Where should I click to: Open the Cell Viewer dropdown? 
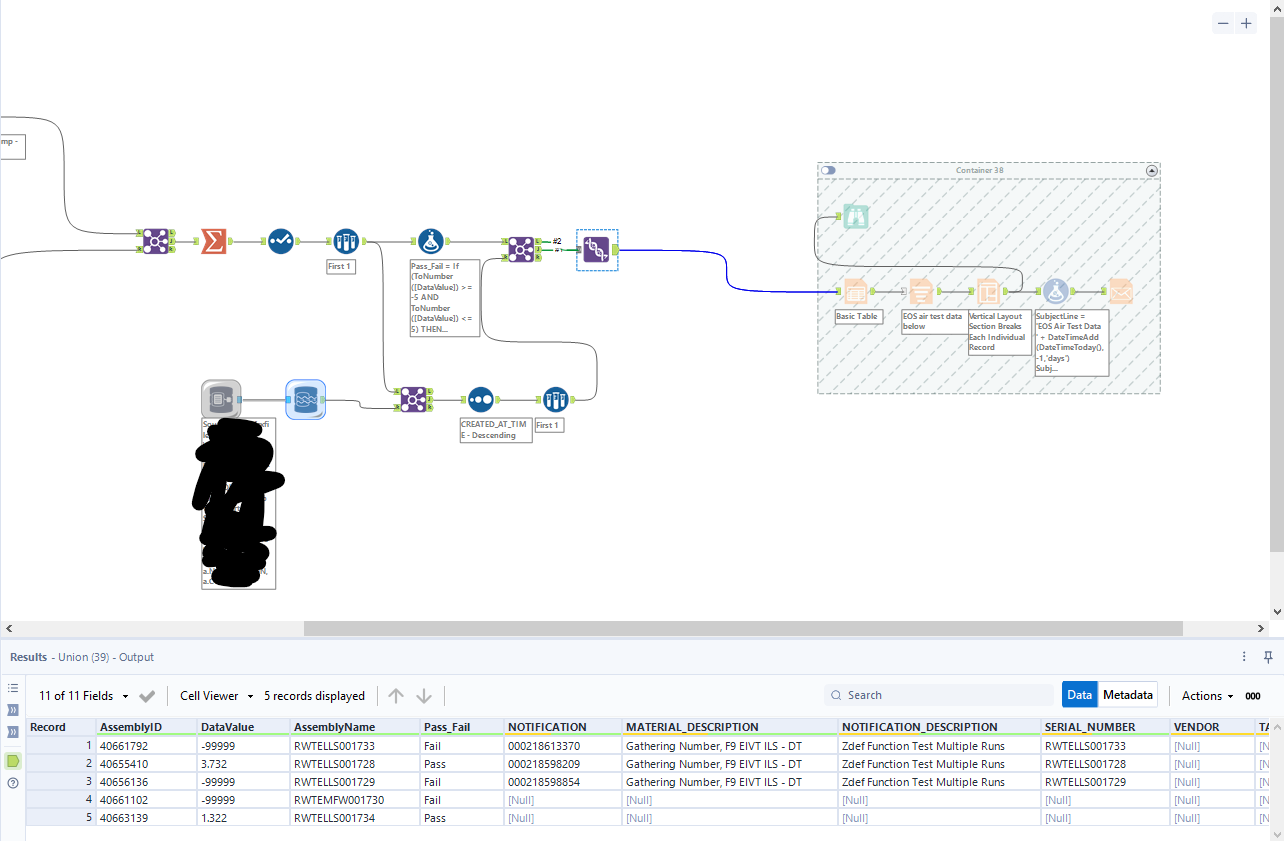(x=215, y=695)
